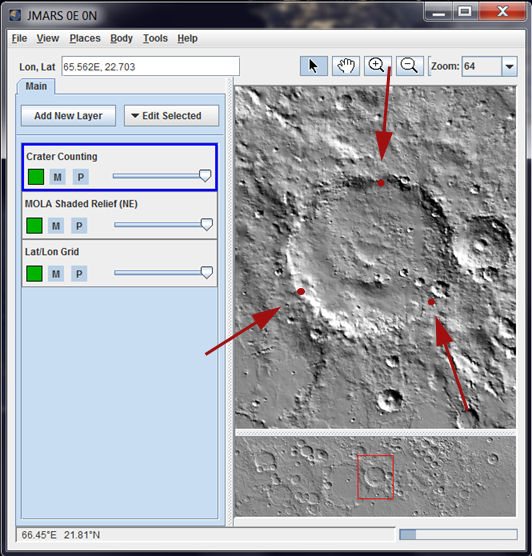This screenshot has width=532, height=556.
Task: Click the Add New Layer button
Action: pos(68,116)
